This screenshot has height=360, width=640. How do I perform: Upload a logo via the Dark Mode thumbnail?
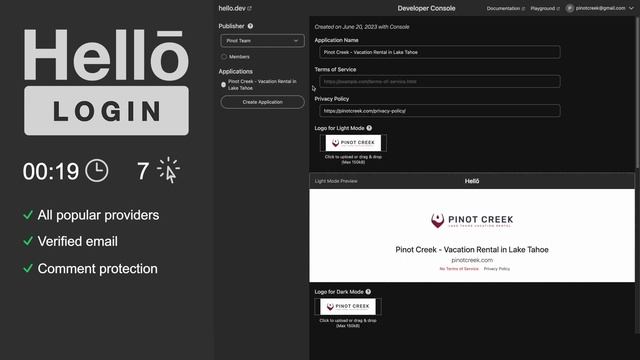click(x=348, y=307)
